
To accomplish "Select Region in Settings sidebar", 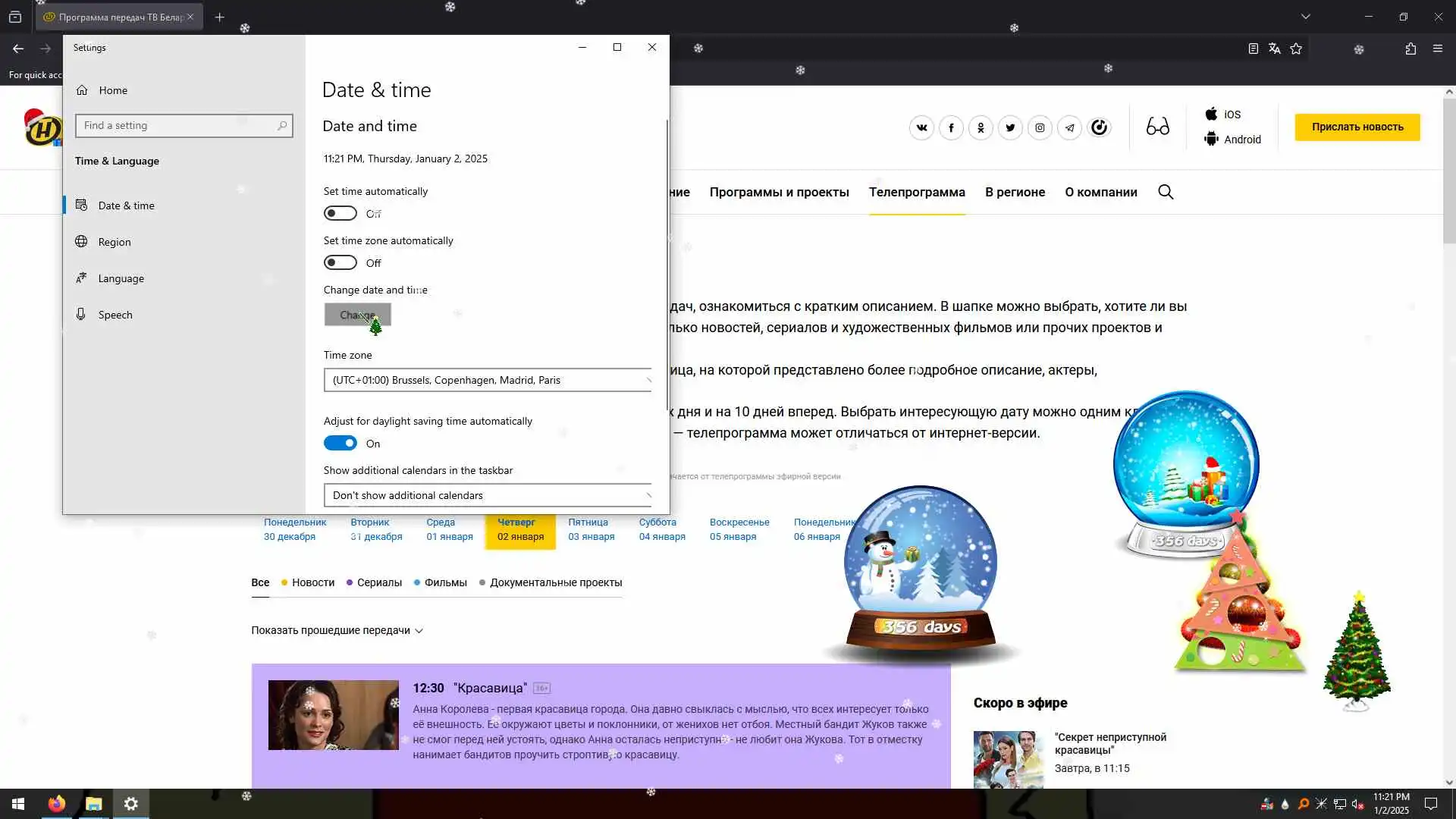I will [x=115, y=242].
